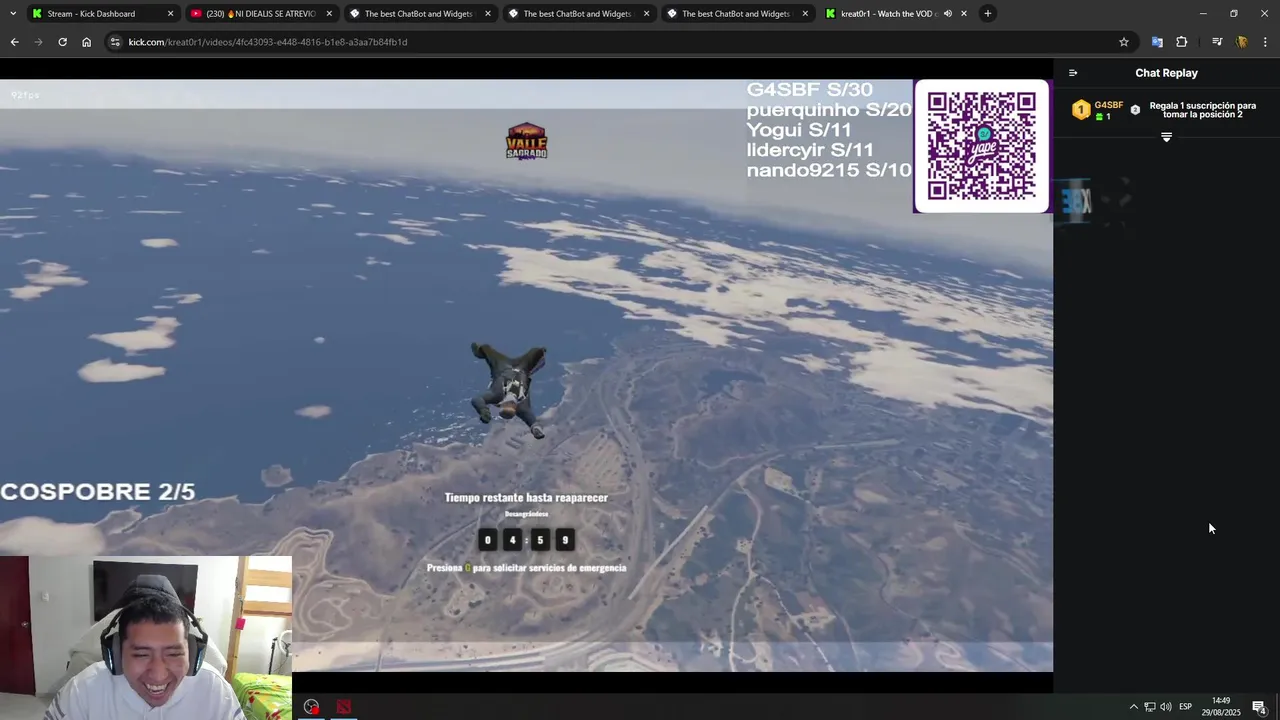The height and width of the screenshot is (720, 1280).
Task: Open the volume speaker tray icon
Action: point(1166,707)
